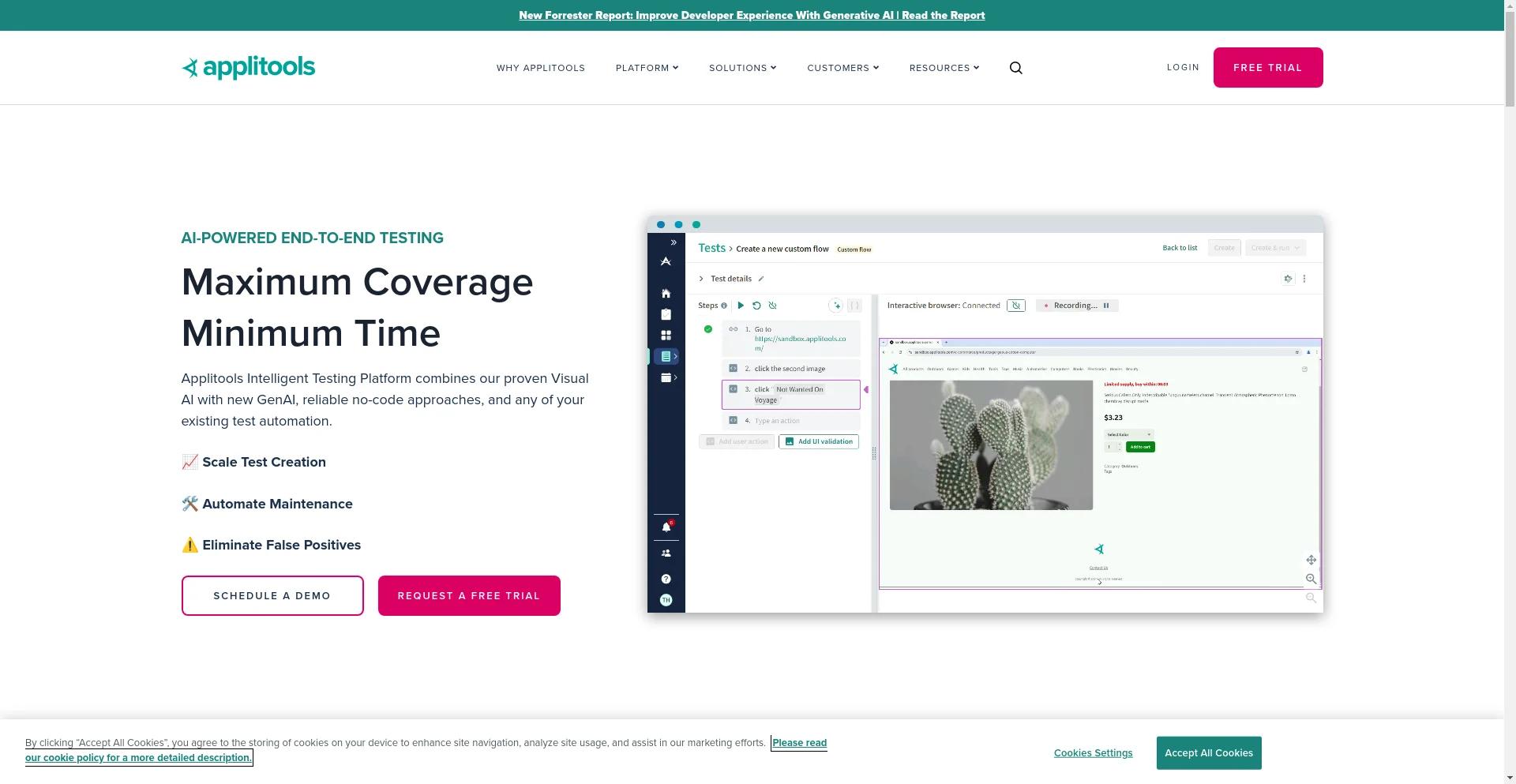Screen dimensions: 1516x784
Task: Click the 'Type an action' step field
Action: pyautogui.click(x=791, y=421)
